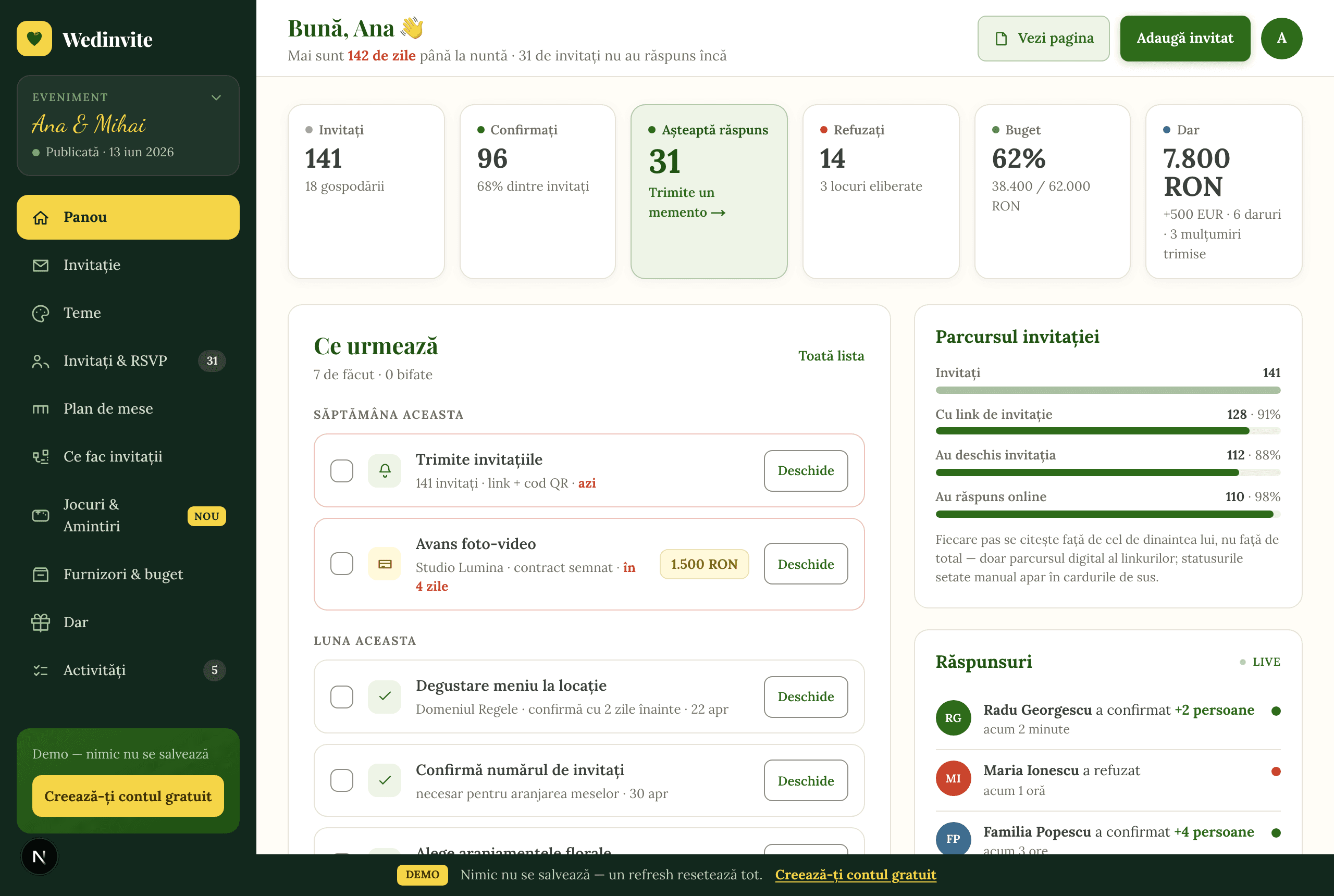Click the page icon in Vezi pagina
The height and width of the screenshot is (896, 1334).
click(x=1001, y=38)
